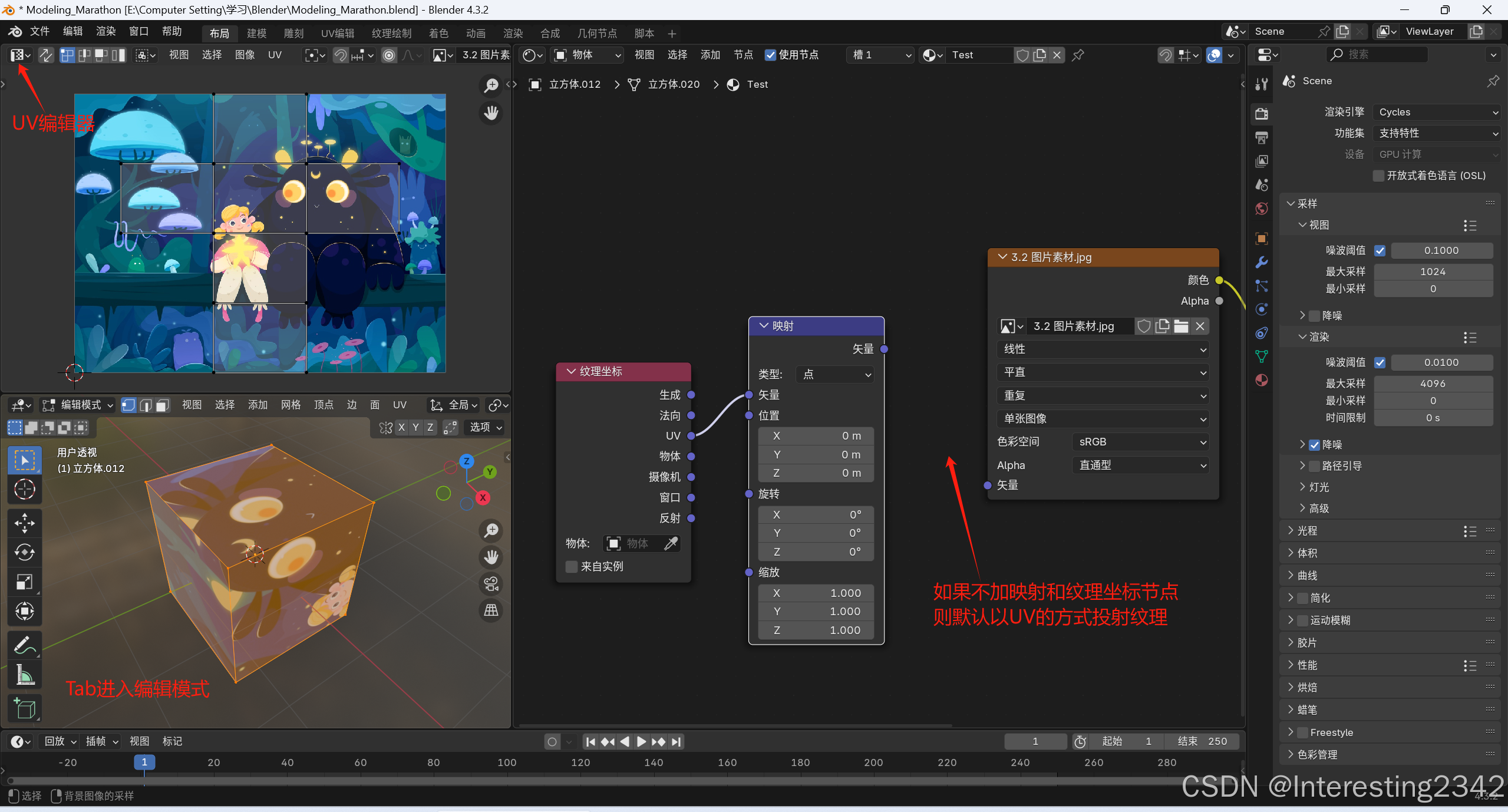
Task: Select the Measure ruler tool
Action: (24, 675)
